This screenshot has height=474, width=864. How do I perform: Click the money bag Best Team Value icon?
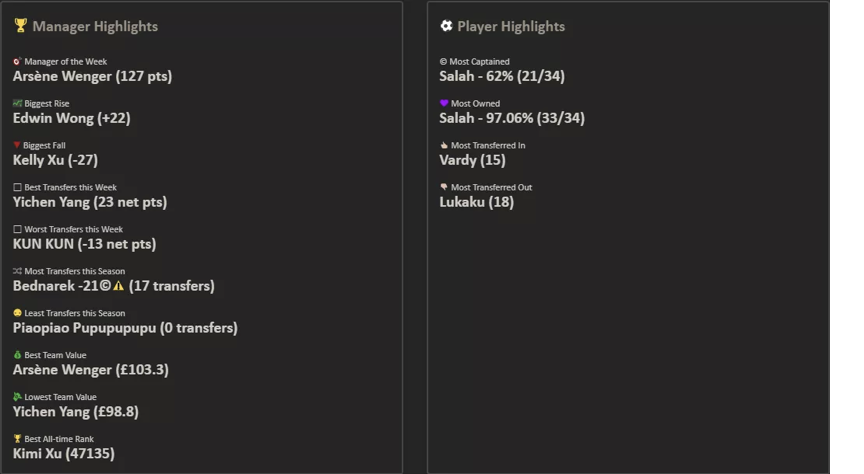click(x=17, y=355)
